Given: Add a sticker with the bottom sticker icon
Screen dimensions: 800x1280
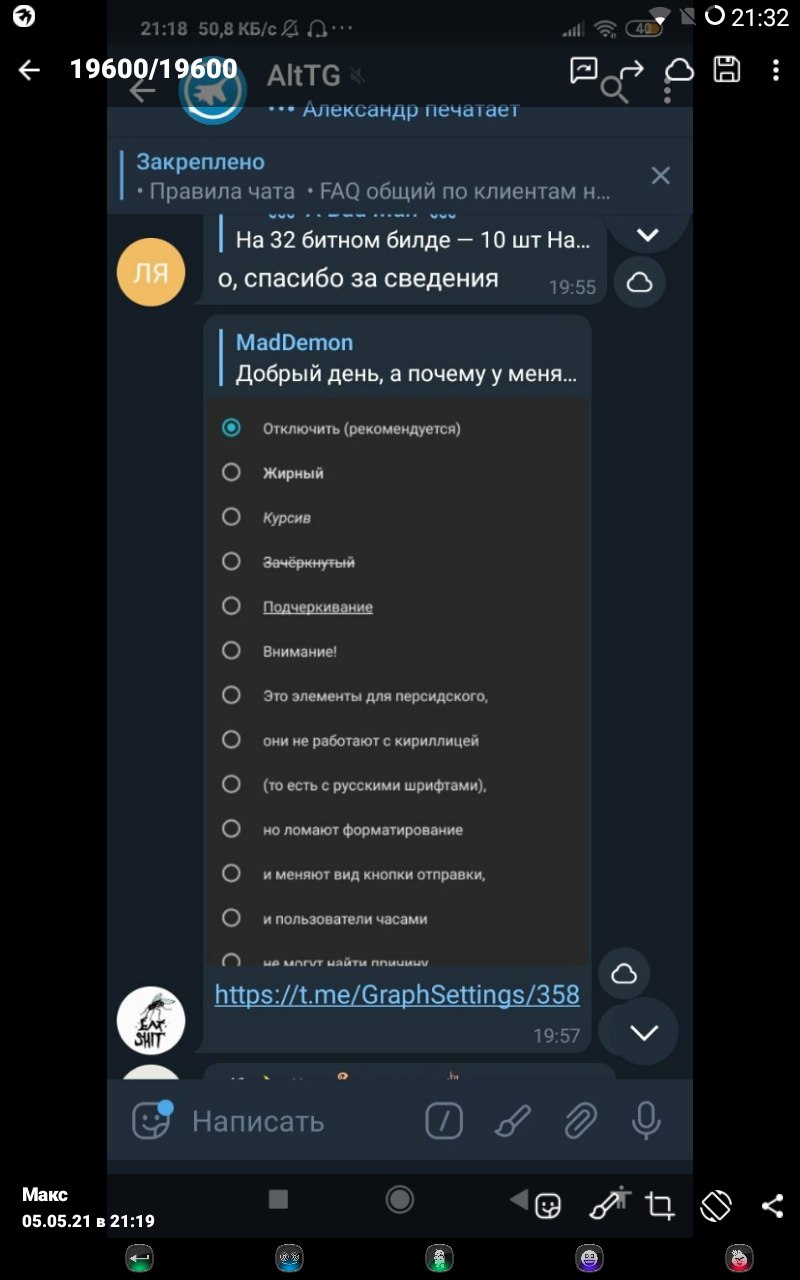Looking at the screenshot, I should tap(548, 1205).
